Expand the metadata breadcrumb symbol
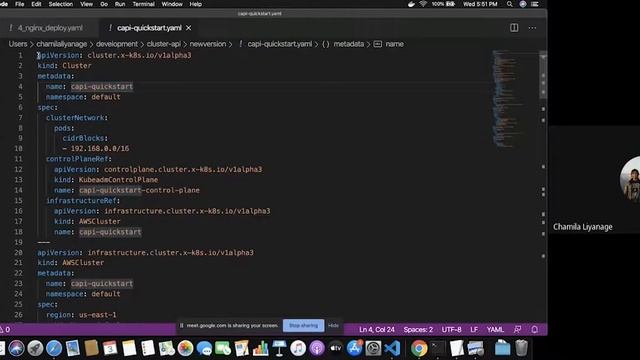The image size is (640, 360). 349,44
